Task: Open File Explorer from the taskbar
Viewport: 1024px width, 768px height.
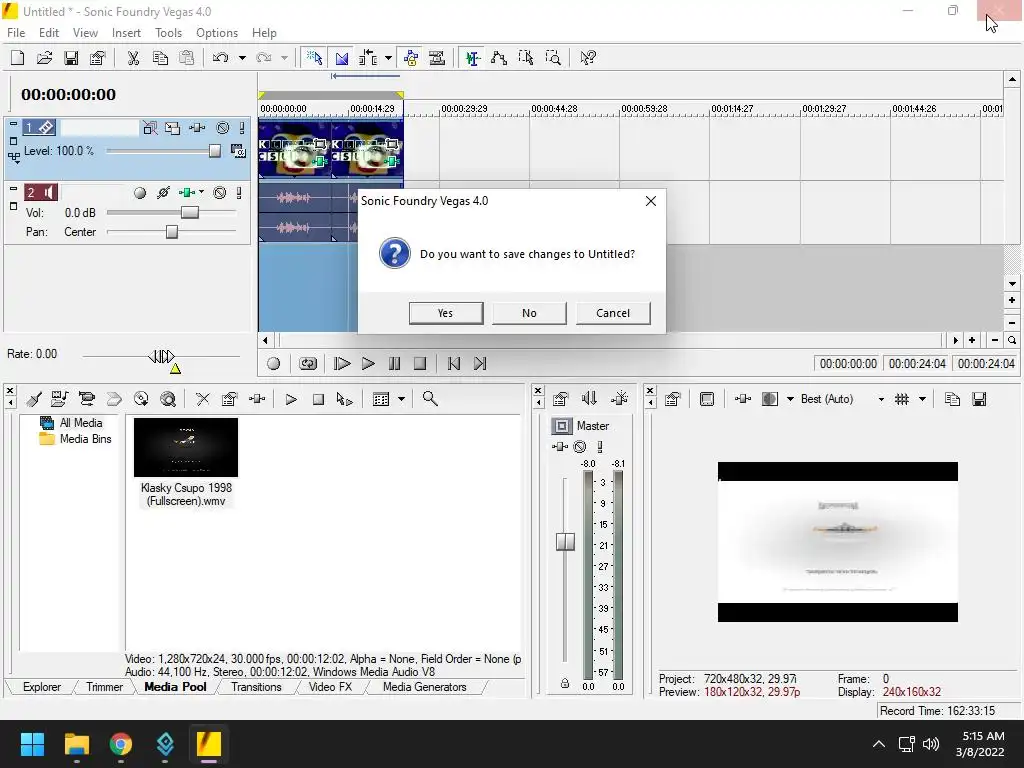Action: coord(76,744)
